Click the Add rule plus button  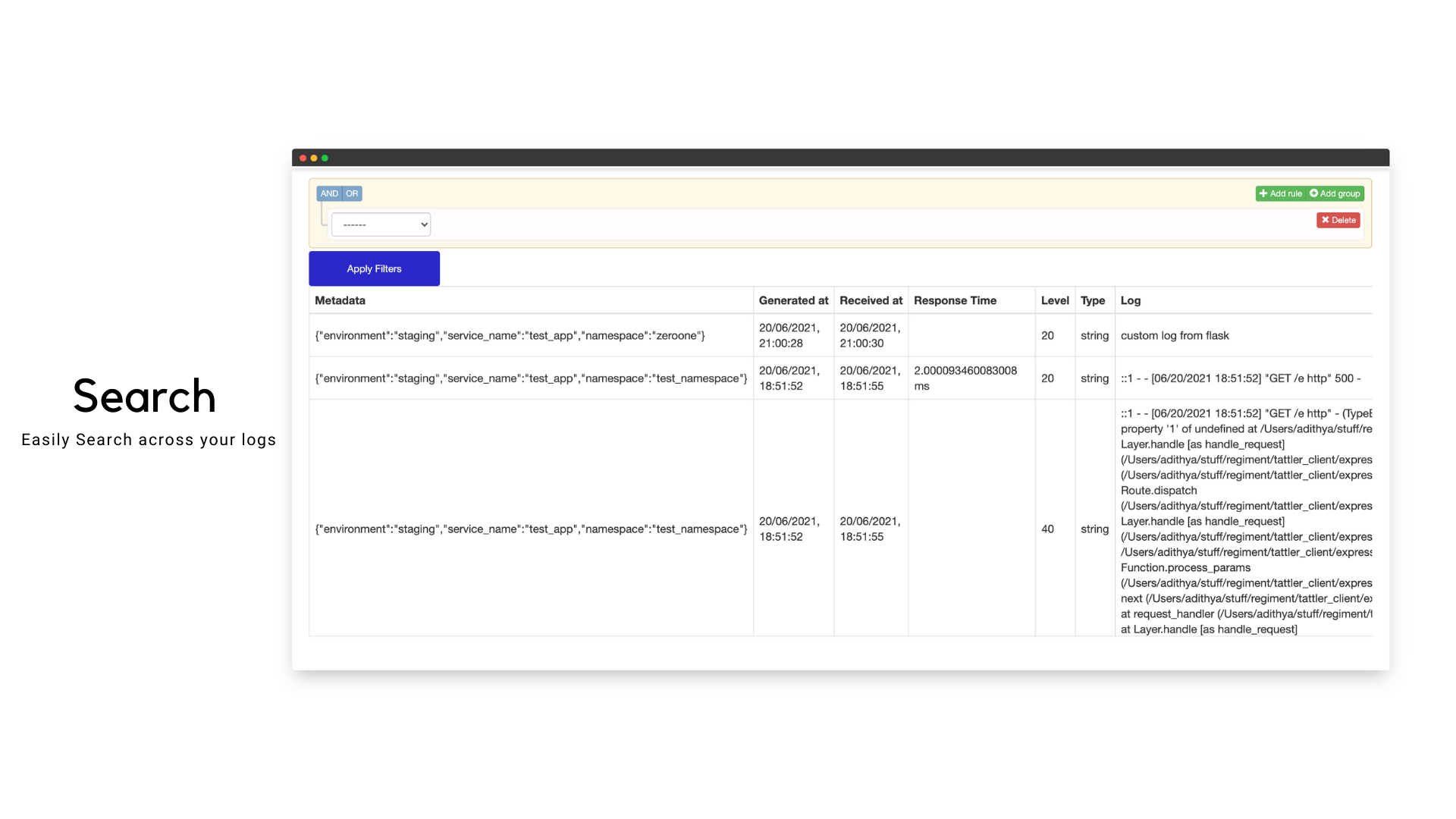click(x=1281, y=193)
